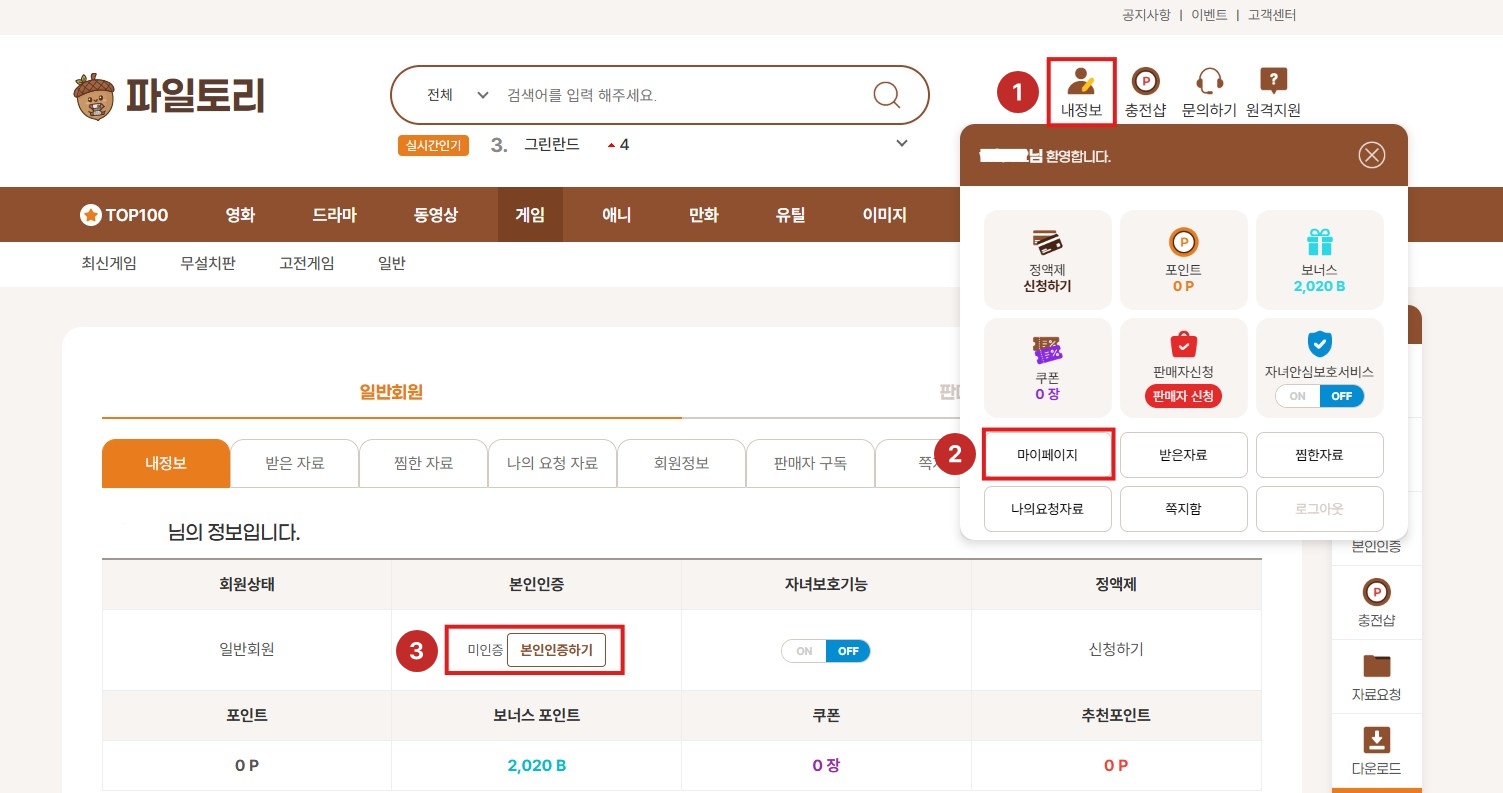Select the 애니 menu item

click(x=617, y=215)
